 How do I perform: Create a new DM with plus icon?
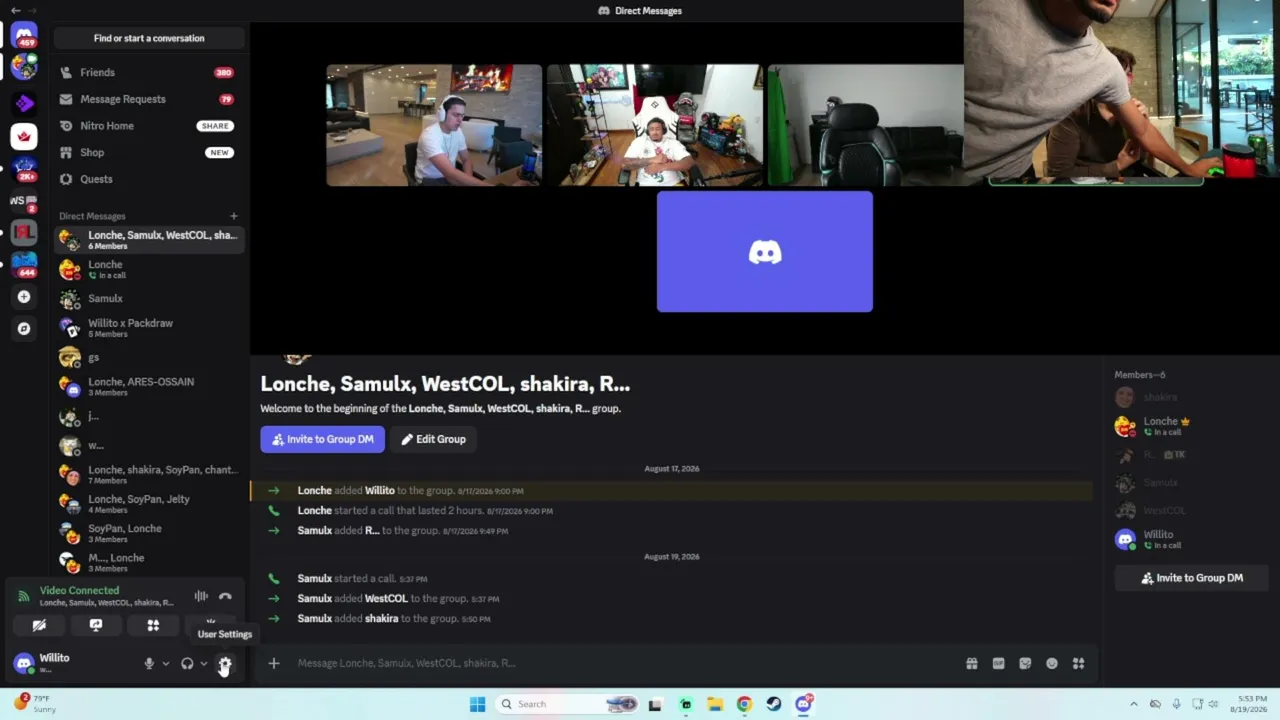tap(234, 216)
